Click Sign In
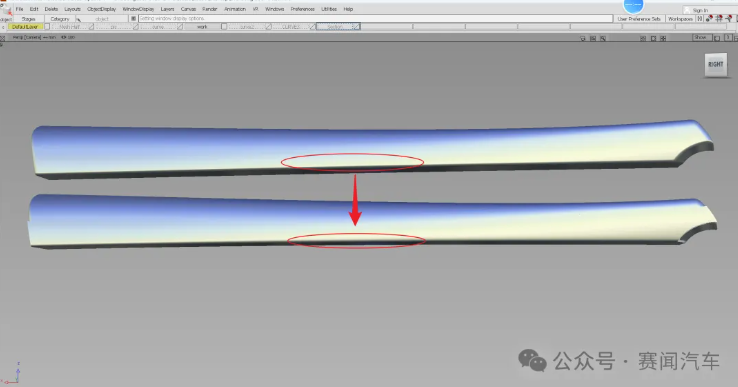The height and width of the screenshot is (387, 738). [700, 10]
